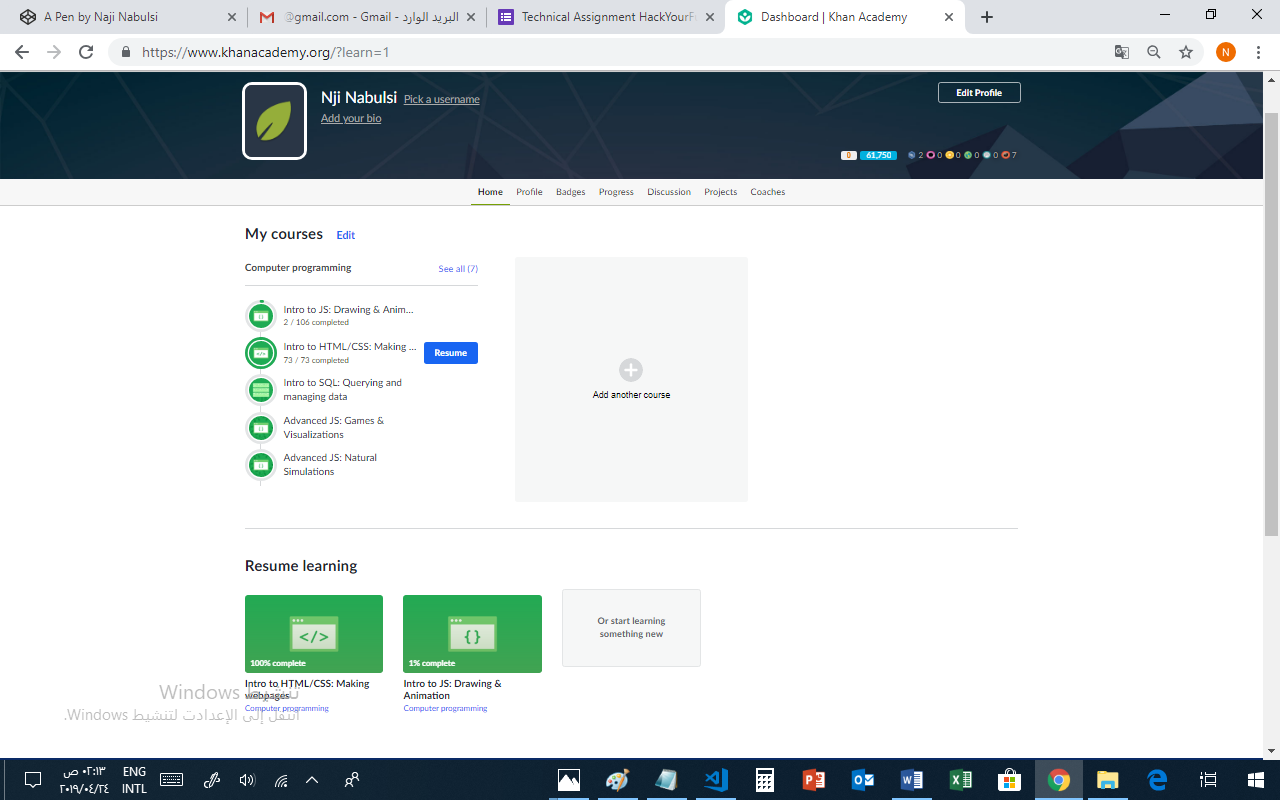Open the Intro to SQL course icon

pos(261,390)
